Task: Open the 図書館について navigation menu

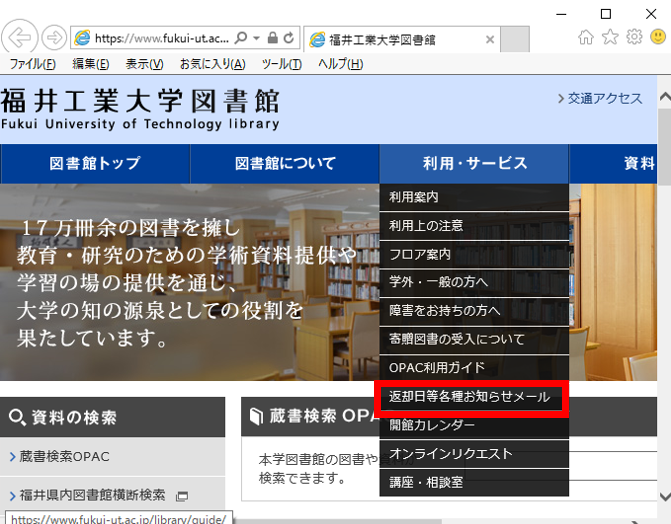Action: pos(285,163)
